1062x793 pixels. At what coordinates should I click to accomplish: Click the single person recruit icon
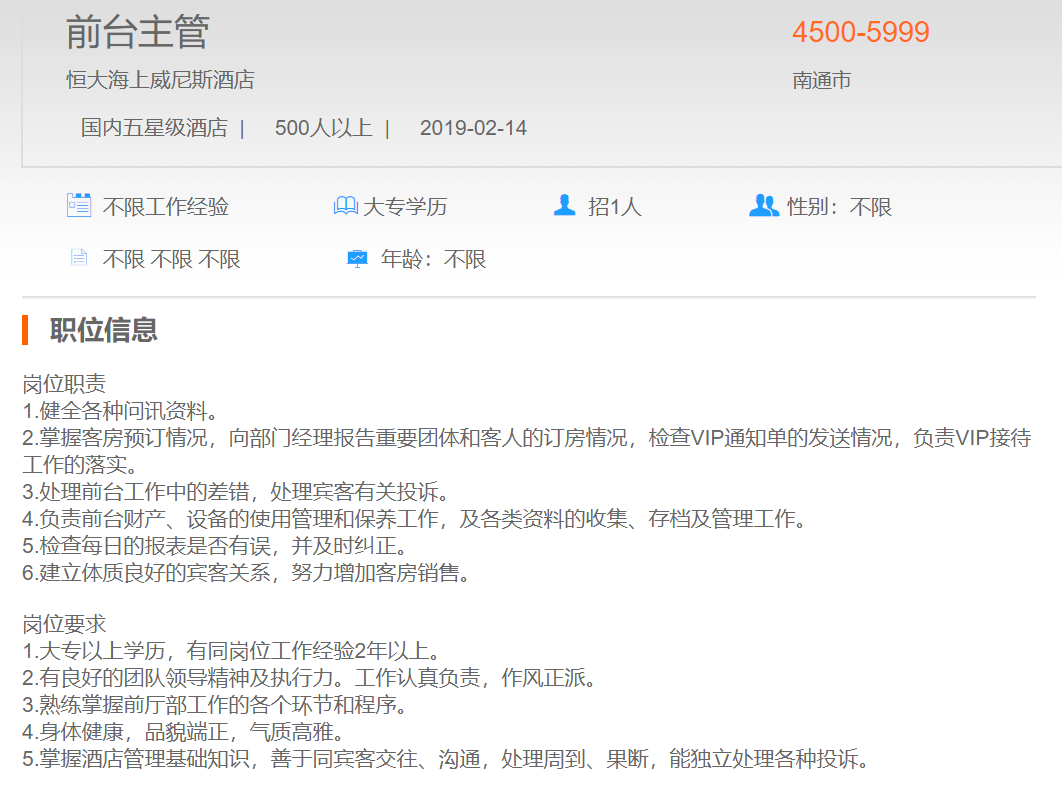point(565,206)
